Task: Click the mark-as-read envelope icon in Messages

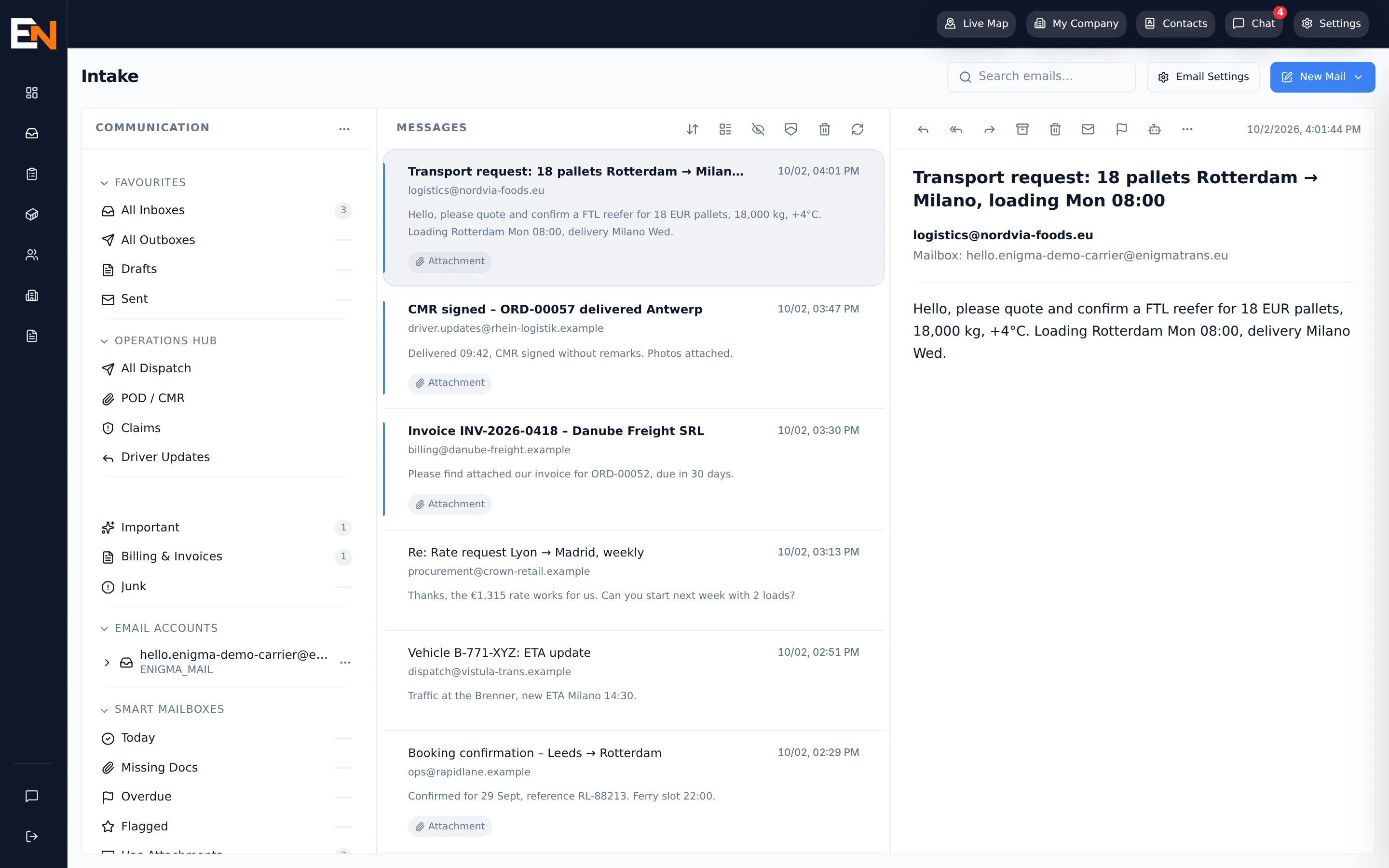Action: pos(790,129)
